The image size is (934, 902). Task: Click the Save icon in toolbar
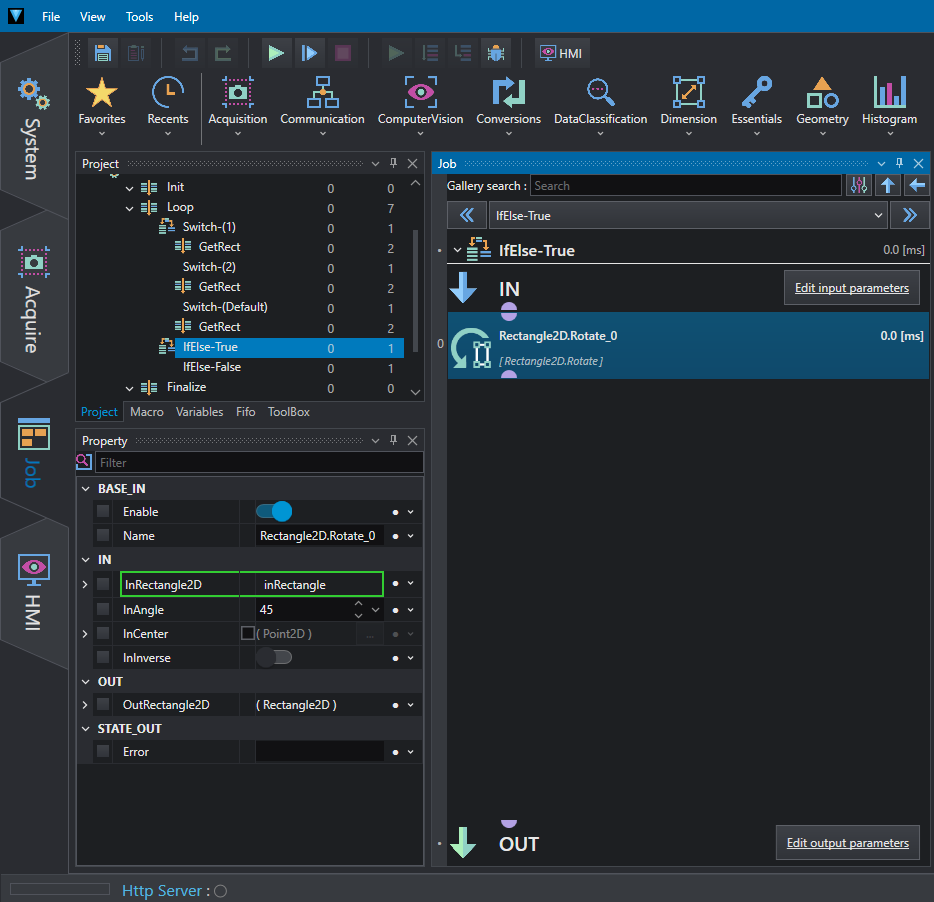(103, 53)
